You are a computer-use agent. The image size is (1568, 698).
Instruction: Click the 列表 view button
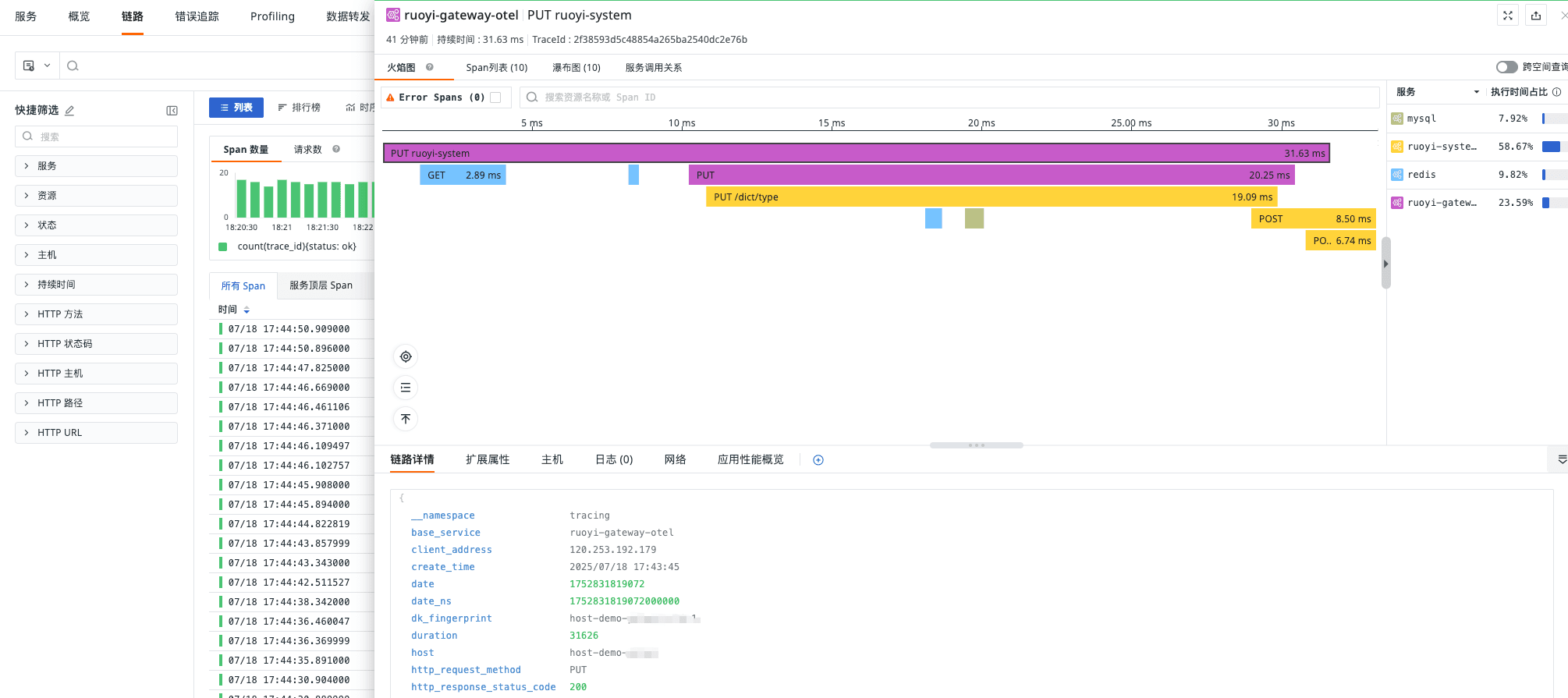tap(236, 108)
